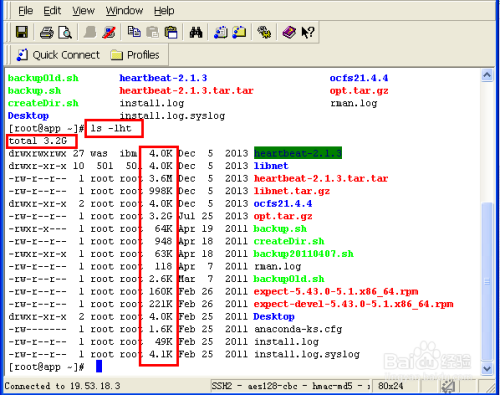This screenshot has height=395, width=500.
Task: Click the Quick Connect icon
Action: (x=22, y=55)
